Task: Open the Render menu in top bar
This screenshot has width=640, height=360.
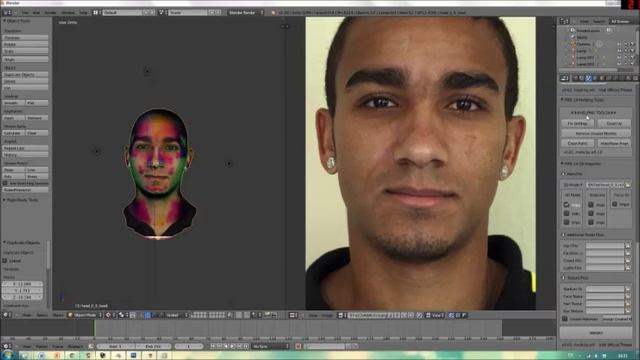Action: [50, 13]
